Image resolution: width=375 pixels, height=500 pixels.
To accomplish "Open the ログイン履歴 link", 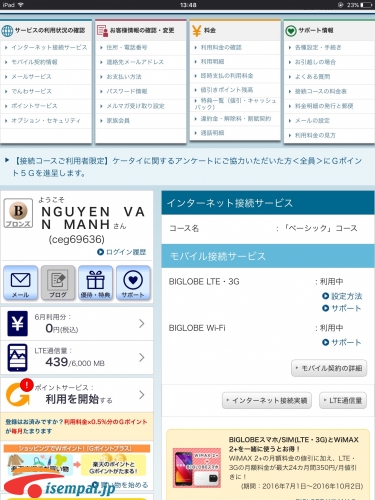I will click(122, 252).
